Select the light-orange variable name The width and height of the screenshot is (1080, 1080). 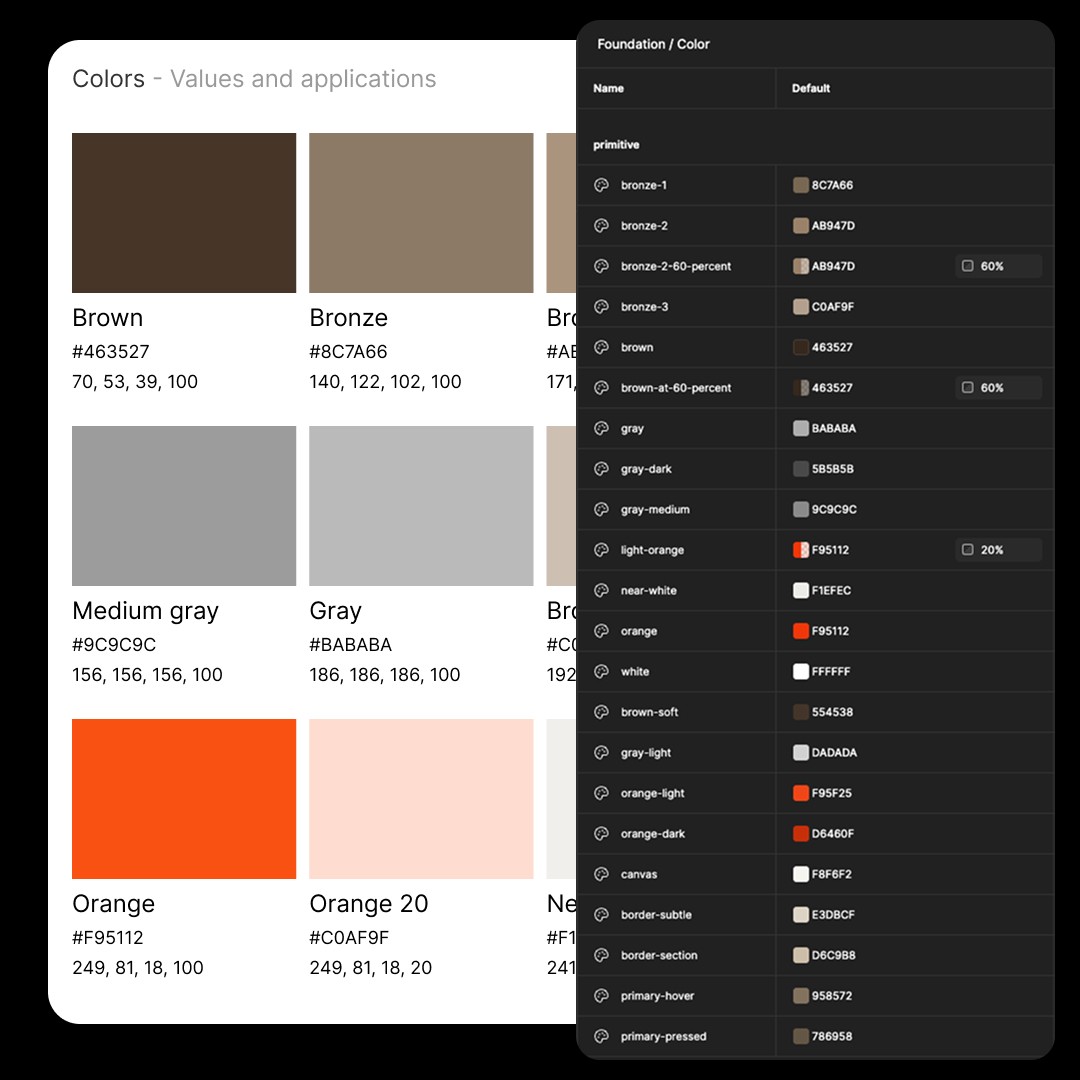click(652, 550)
